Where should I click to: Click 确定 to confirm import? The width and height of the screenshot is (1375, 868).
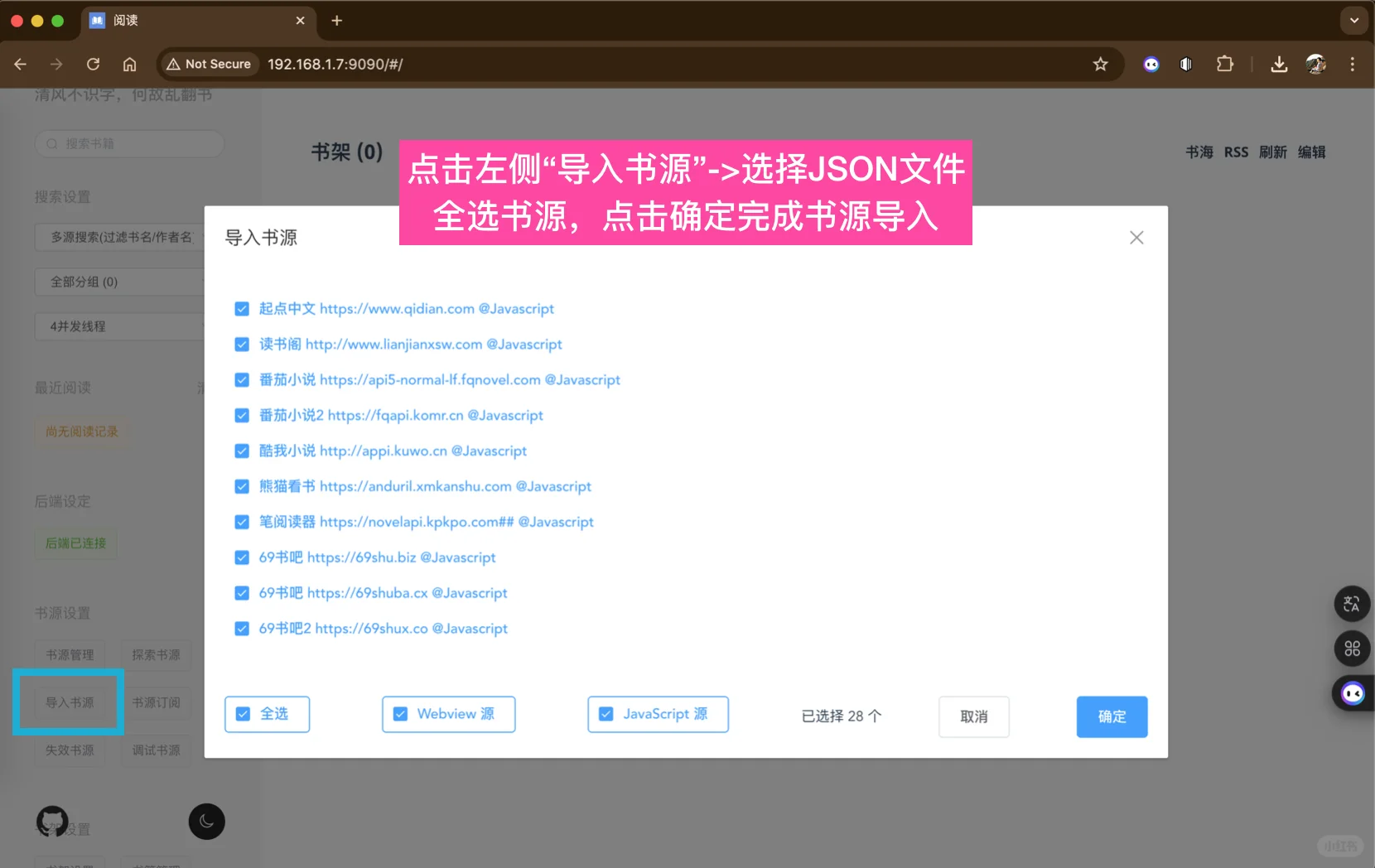click(x=1112, y=716)
